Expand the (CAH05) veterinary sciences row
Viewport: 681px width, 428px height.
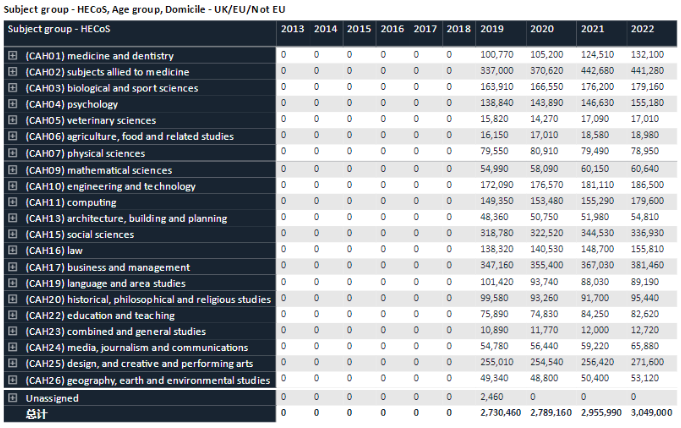[x=13, y=121]
